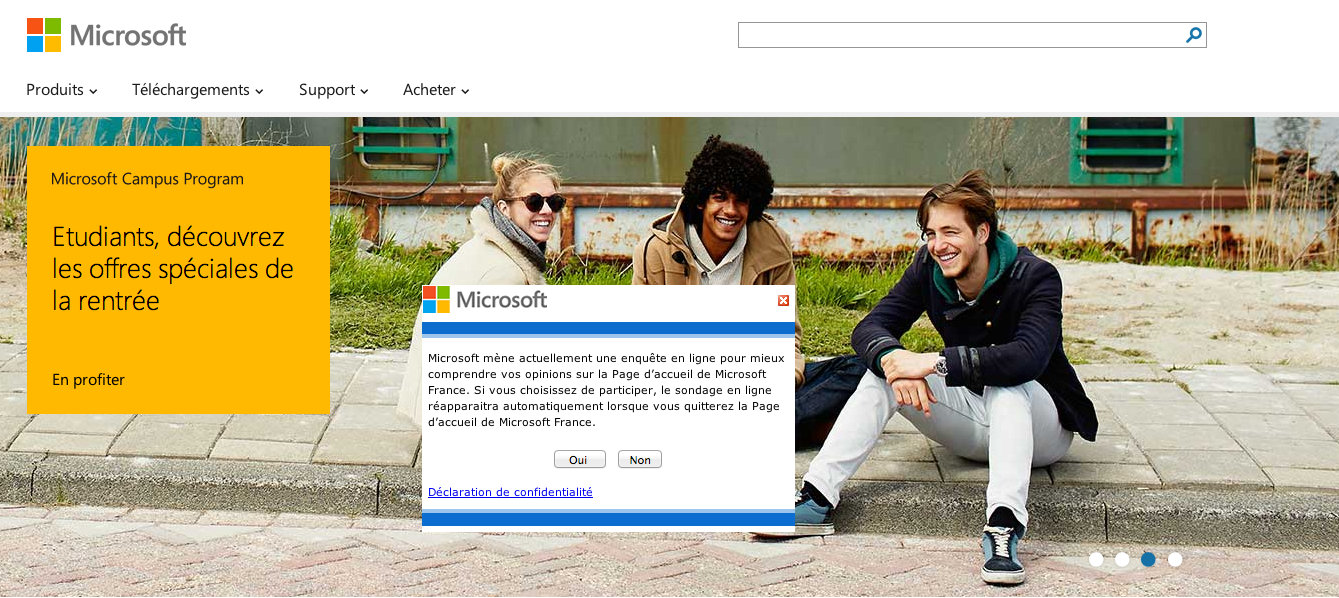The height and width of the screenshot is (598, 1339).
Task: Open the Acheter menu
Action: [436, 90]
